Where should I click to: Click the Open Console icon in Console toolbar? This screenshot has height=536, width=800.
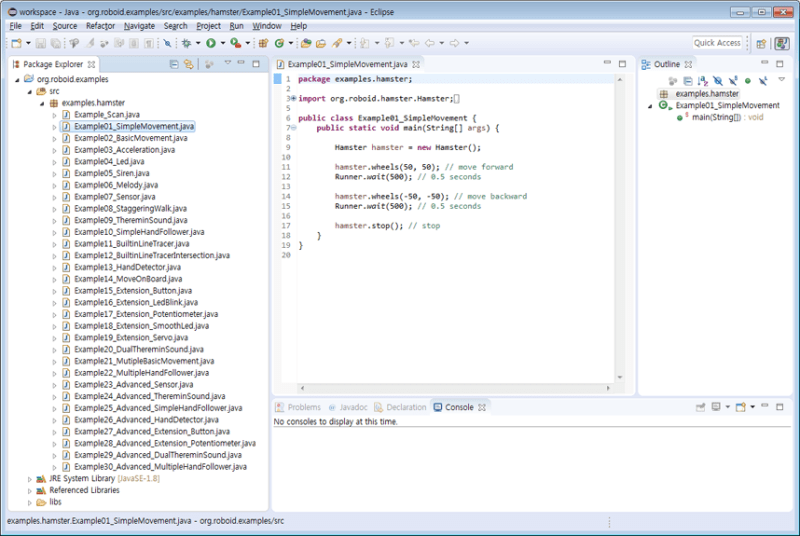tap(741, 407)
